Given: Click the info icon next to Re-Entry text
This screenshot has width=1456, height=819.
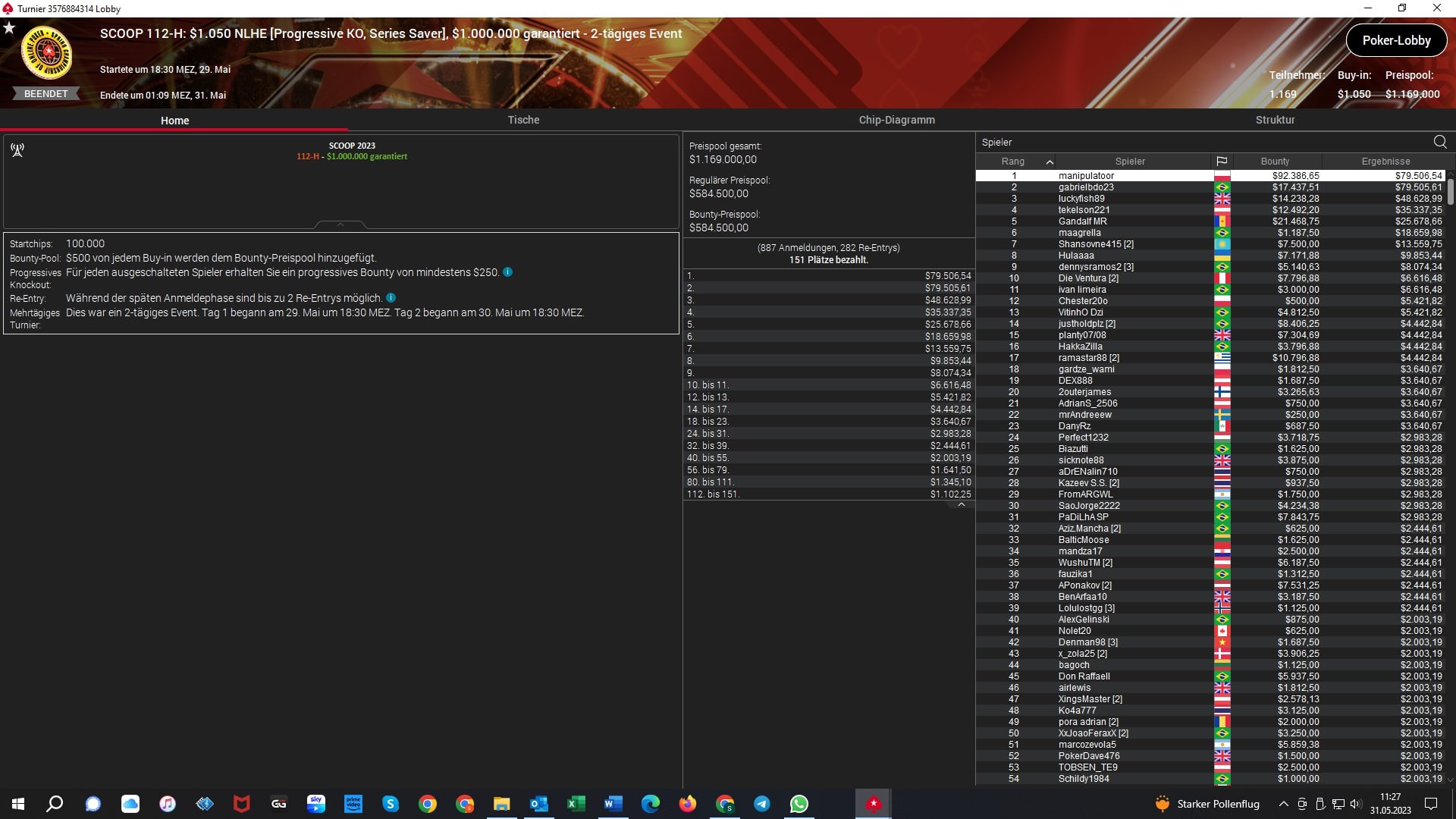Looking at the screenshot, I should pos(391,298).
